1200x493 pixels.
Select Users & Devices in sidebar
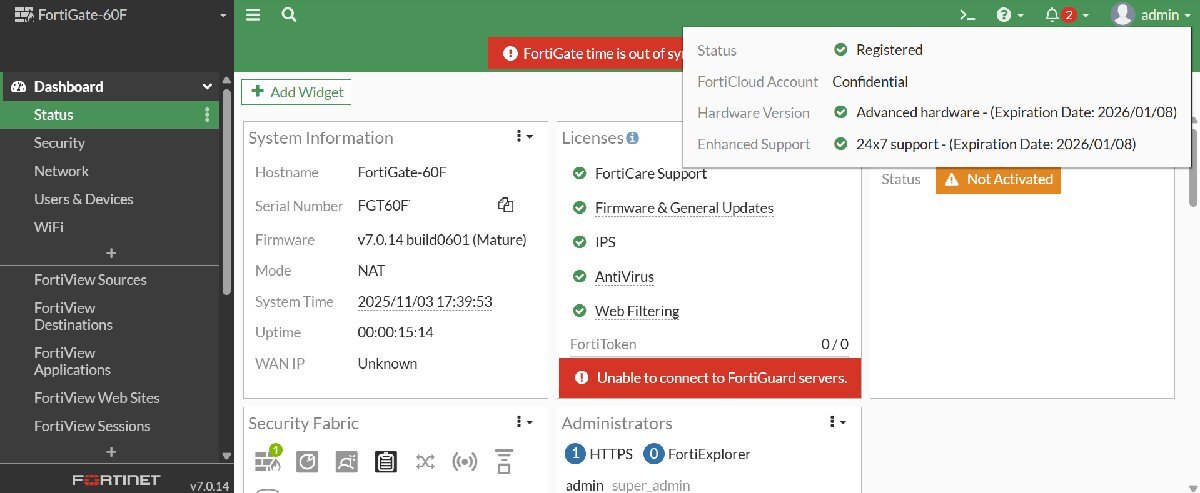click(x=83, y=199)
